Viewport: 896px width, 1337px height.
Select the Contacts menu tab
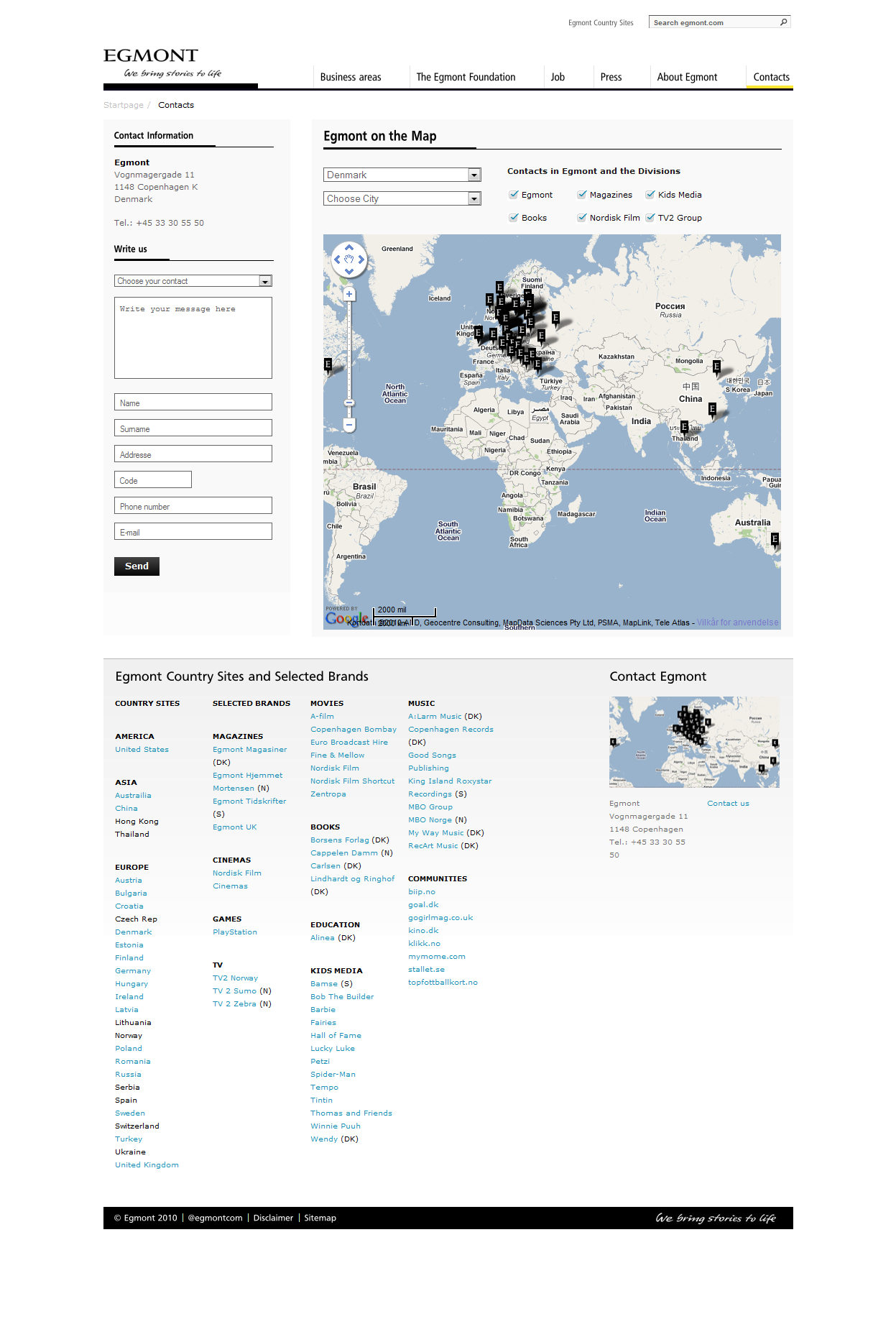coord(771,77)
